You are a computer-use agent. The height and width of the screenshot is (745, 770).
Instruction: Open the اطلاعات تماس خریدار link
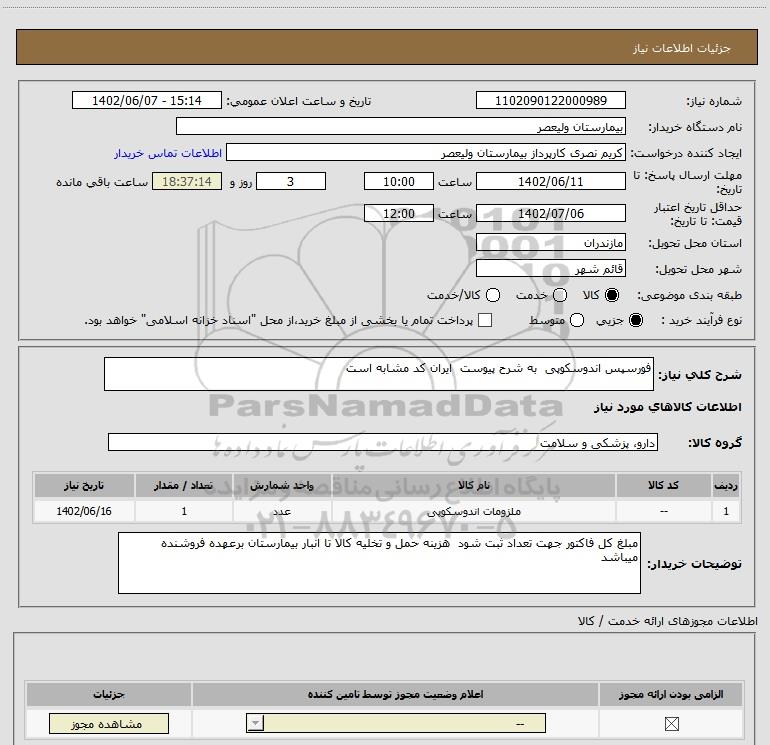(168, 153)
